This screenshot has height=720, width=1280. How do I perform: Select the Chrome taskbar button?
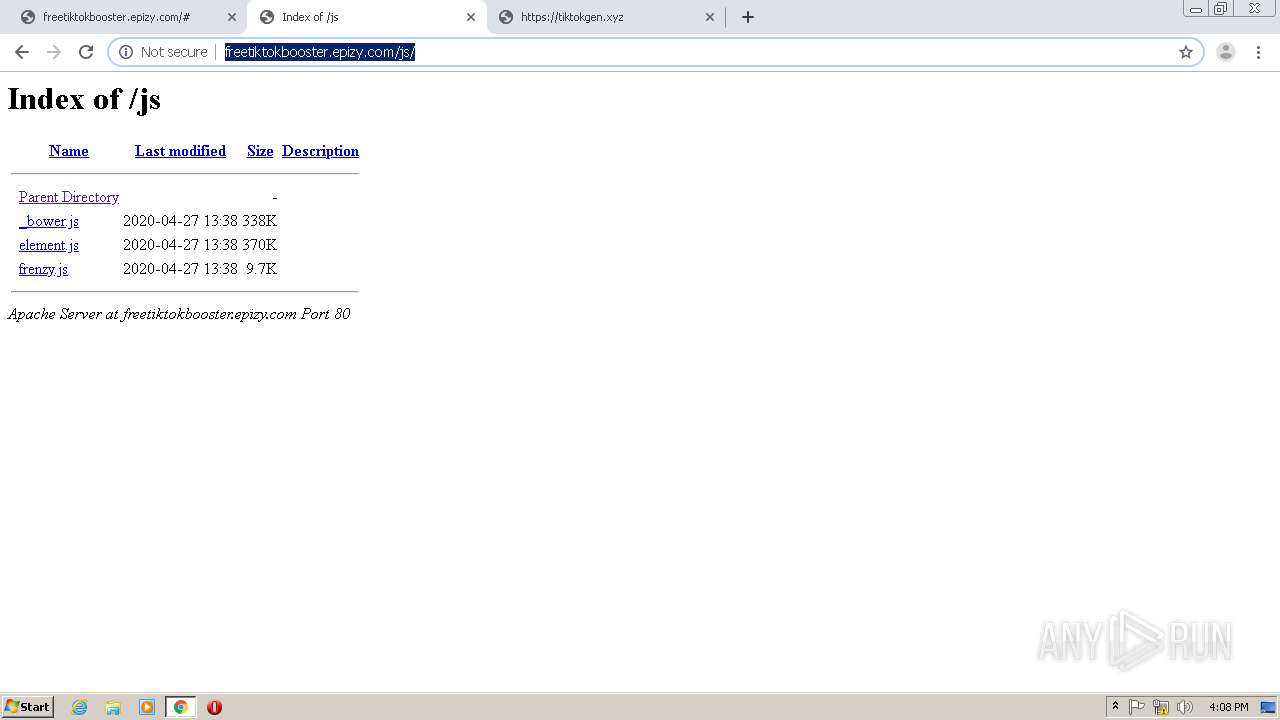pyautogui.click(x=180, y=707)
